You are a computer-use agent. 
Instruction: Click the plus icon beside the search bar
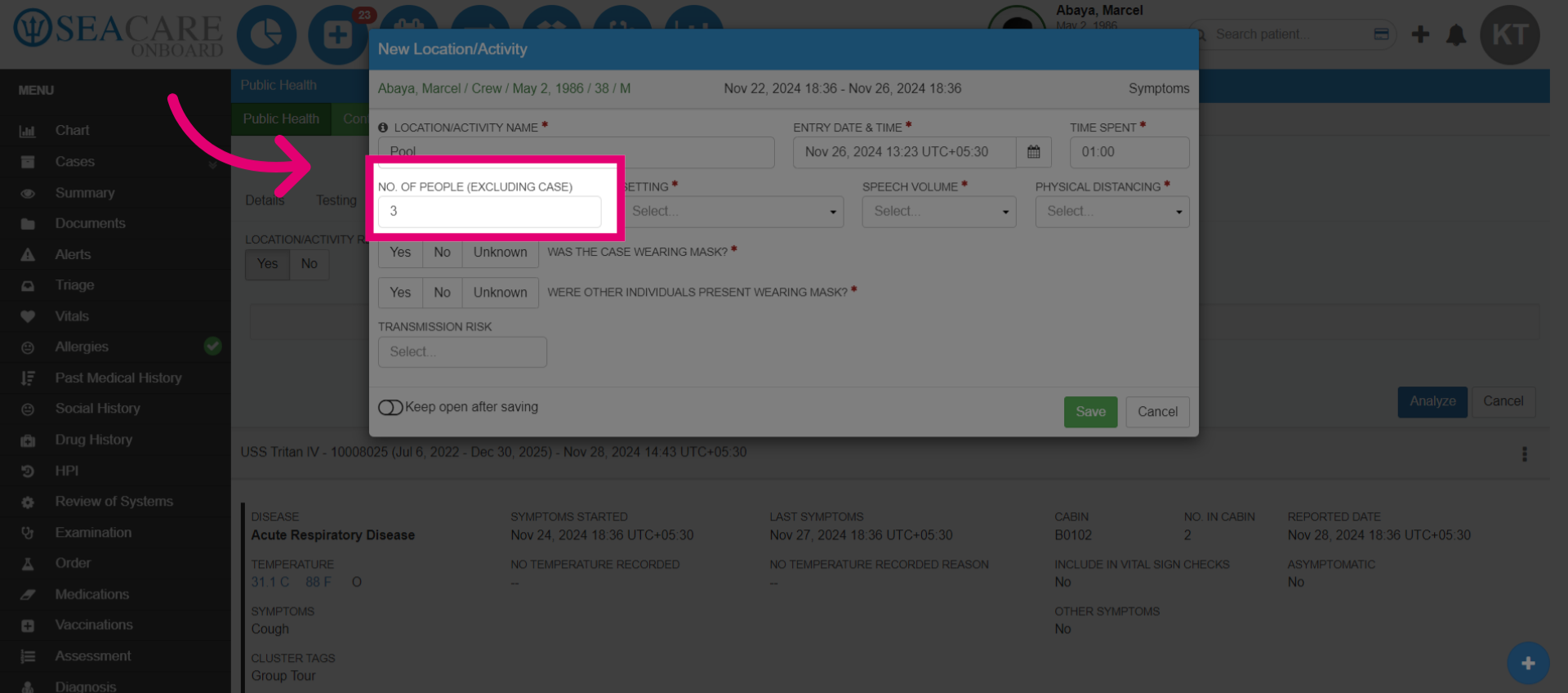(1420, 34)
